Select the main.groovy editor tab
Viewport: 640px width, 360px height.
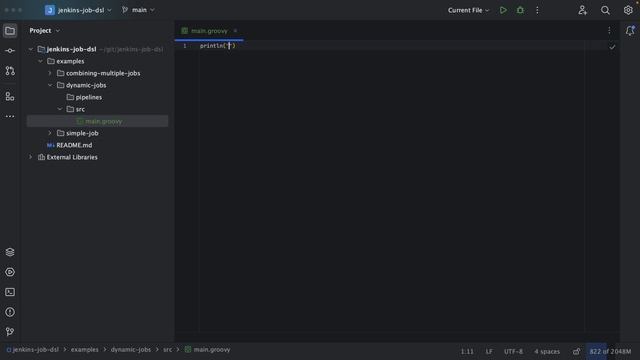(x=209, y=31)
